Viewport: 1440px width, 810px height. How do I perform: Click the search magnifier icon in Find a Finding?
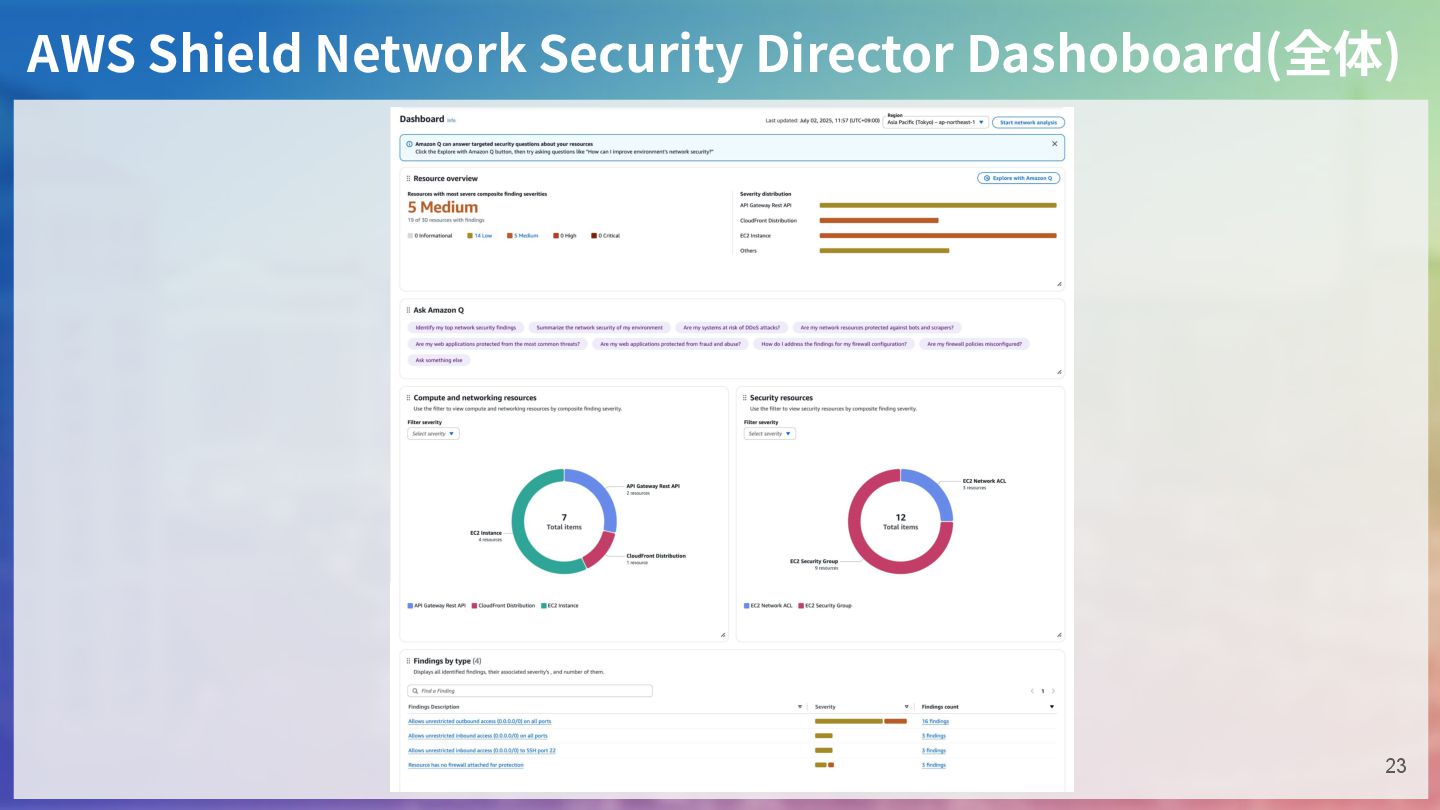tap(415, 691)
